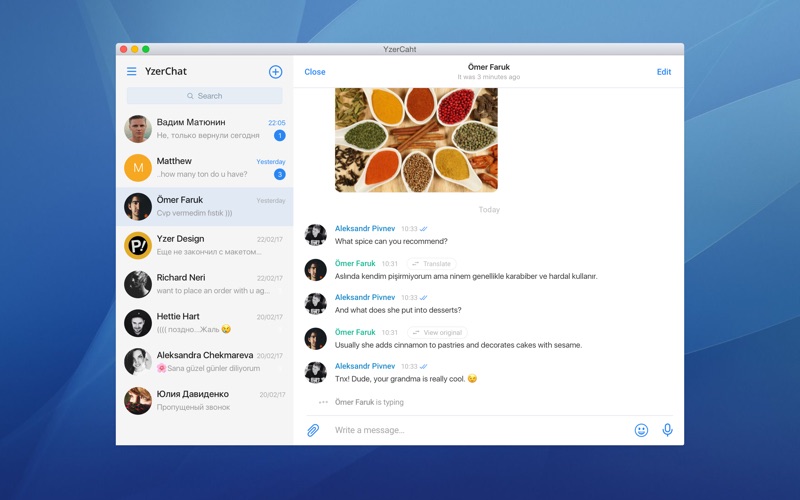Click the Ömer Faruk name in chat header
Image resolution: width=800 pixels, height=500 pixels.
489,67
